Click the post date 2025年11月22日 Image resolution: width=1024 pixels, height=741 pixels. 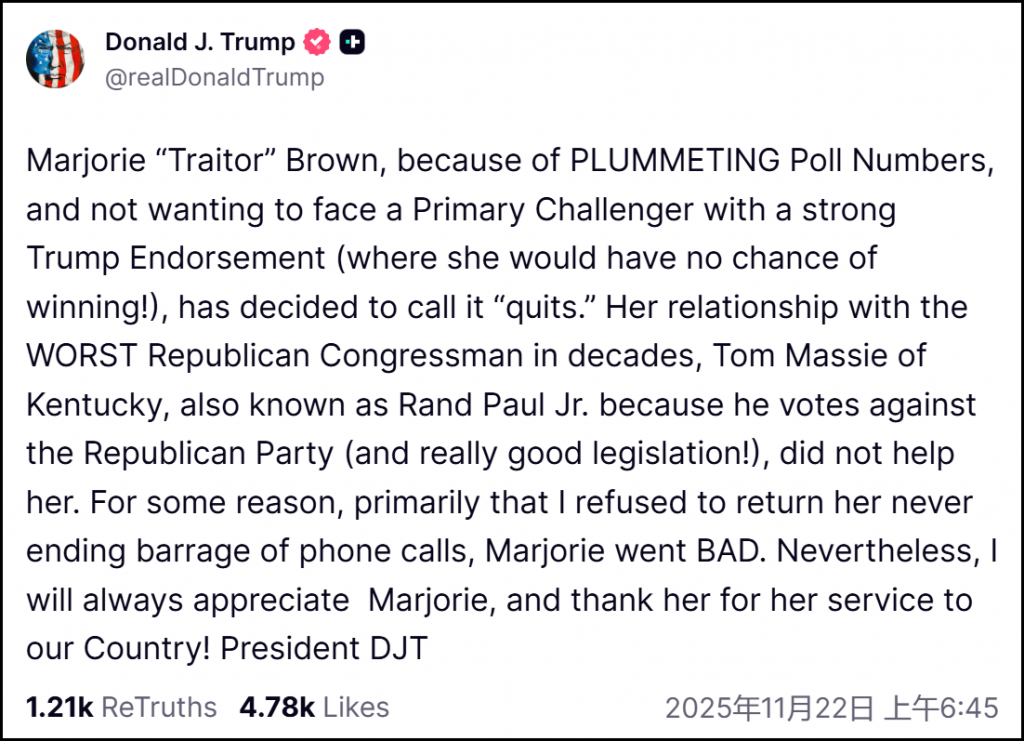(x=770, y=708)
